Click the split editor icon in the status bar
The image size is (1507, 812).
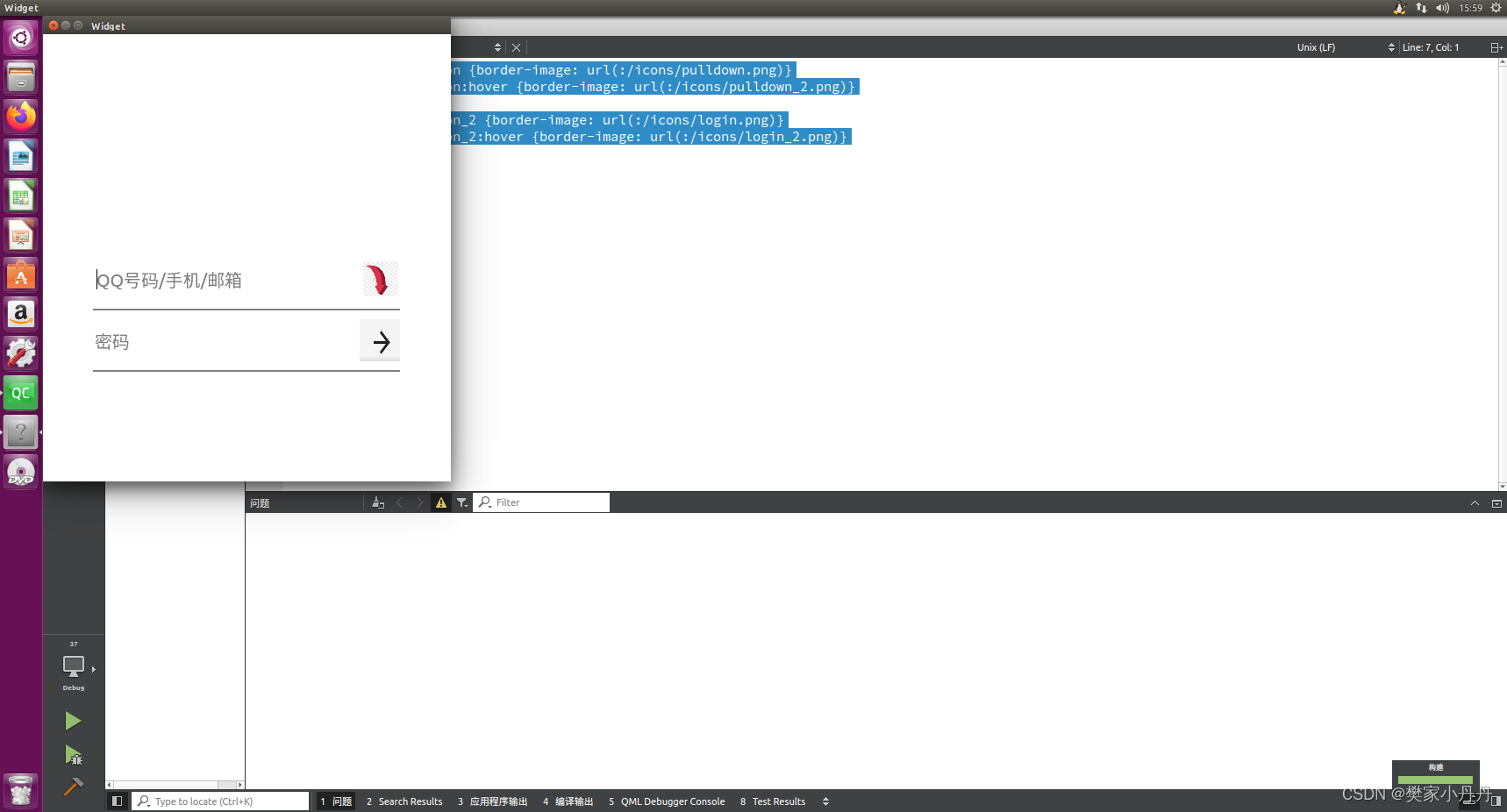pyautogui.click(x=1496, y=46)
